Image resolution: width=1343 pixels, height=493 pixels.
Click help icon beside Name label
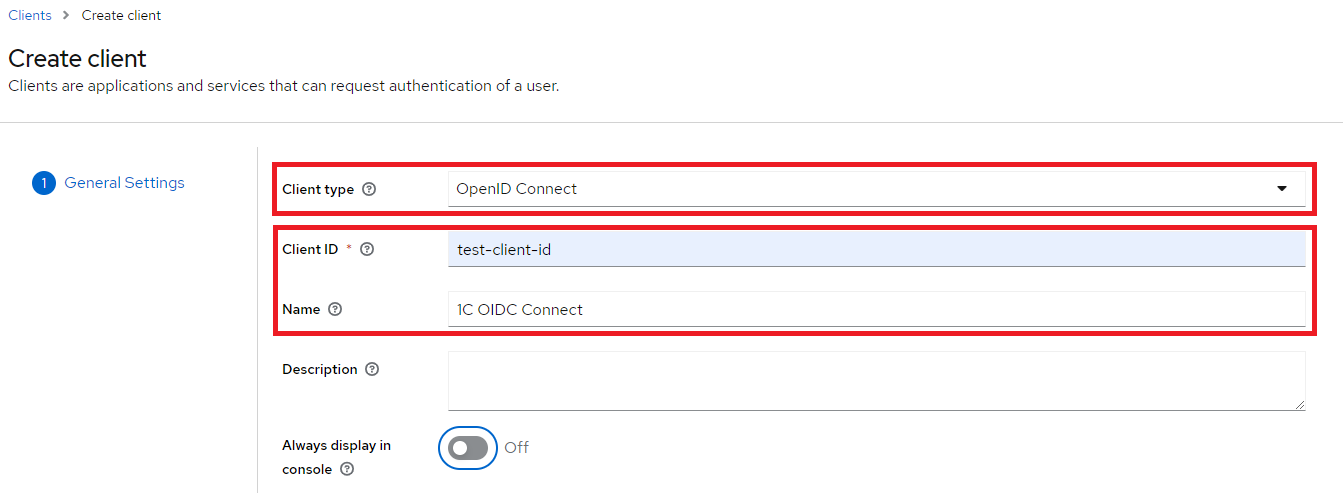[x=335, y=310]
